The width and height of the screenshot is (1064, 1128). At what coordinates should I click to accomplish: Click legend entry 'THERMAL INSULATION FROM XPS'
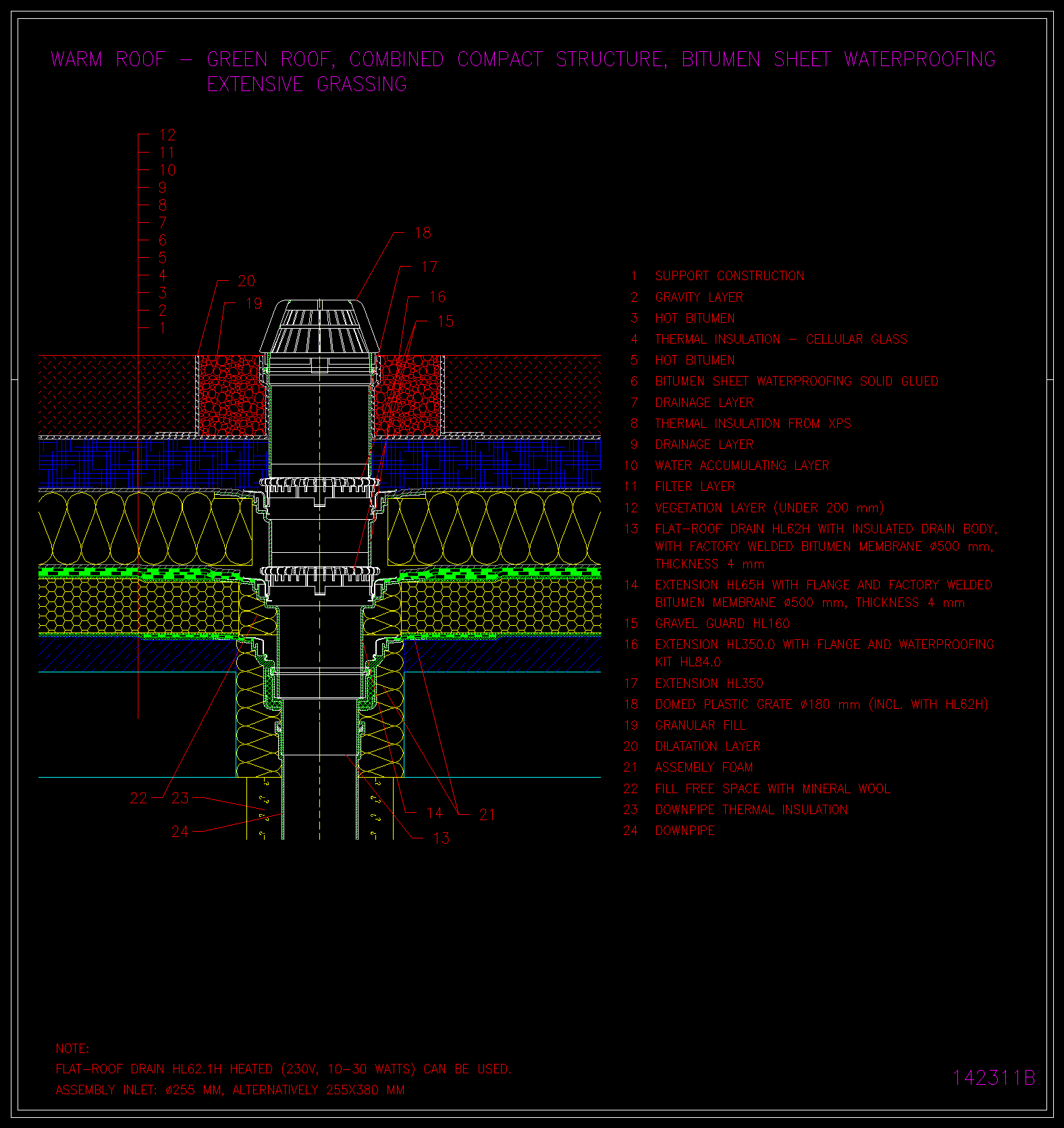753,424
